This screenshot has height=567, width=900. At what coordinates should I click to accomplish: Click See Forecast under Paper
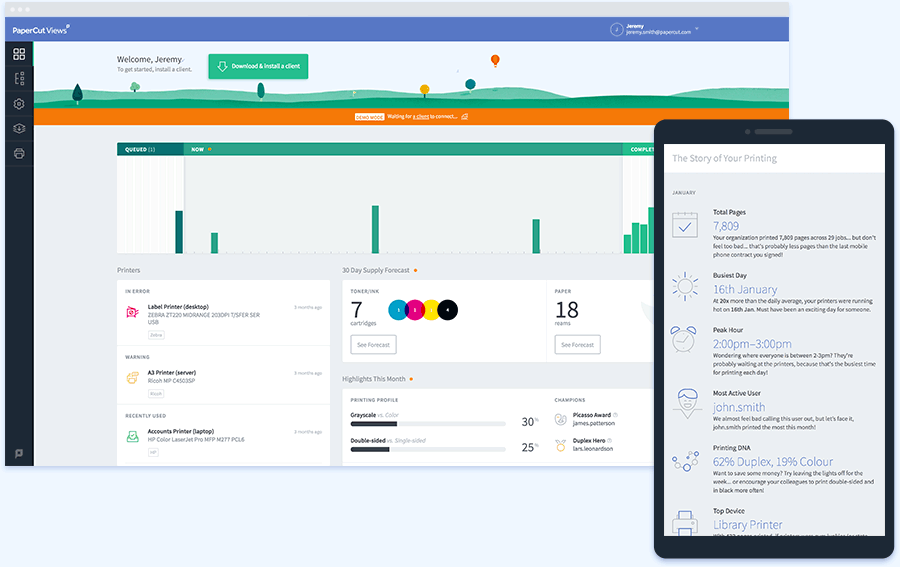(577, 345)
